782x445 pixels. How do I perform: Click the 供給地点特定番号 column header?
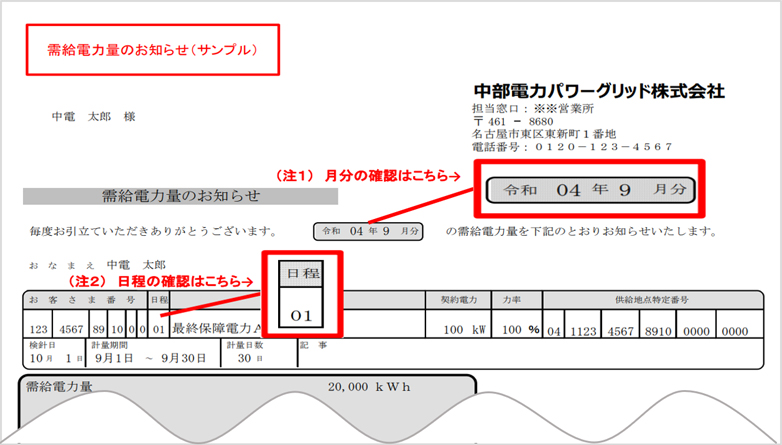pos(652,300)
